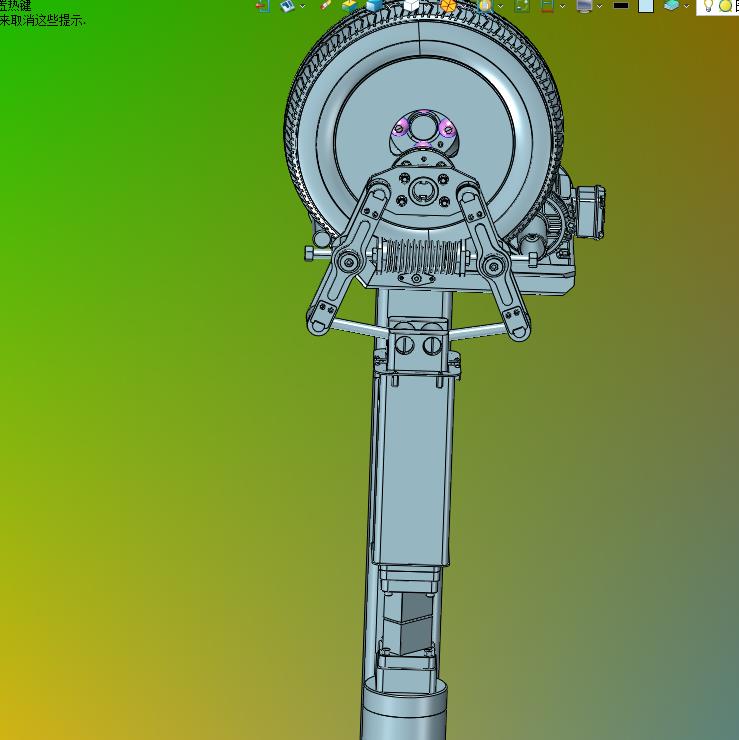
Task: Toggle the yellow round lamp icon
Action: point(725,6)
